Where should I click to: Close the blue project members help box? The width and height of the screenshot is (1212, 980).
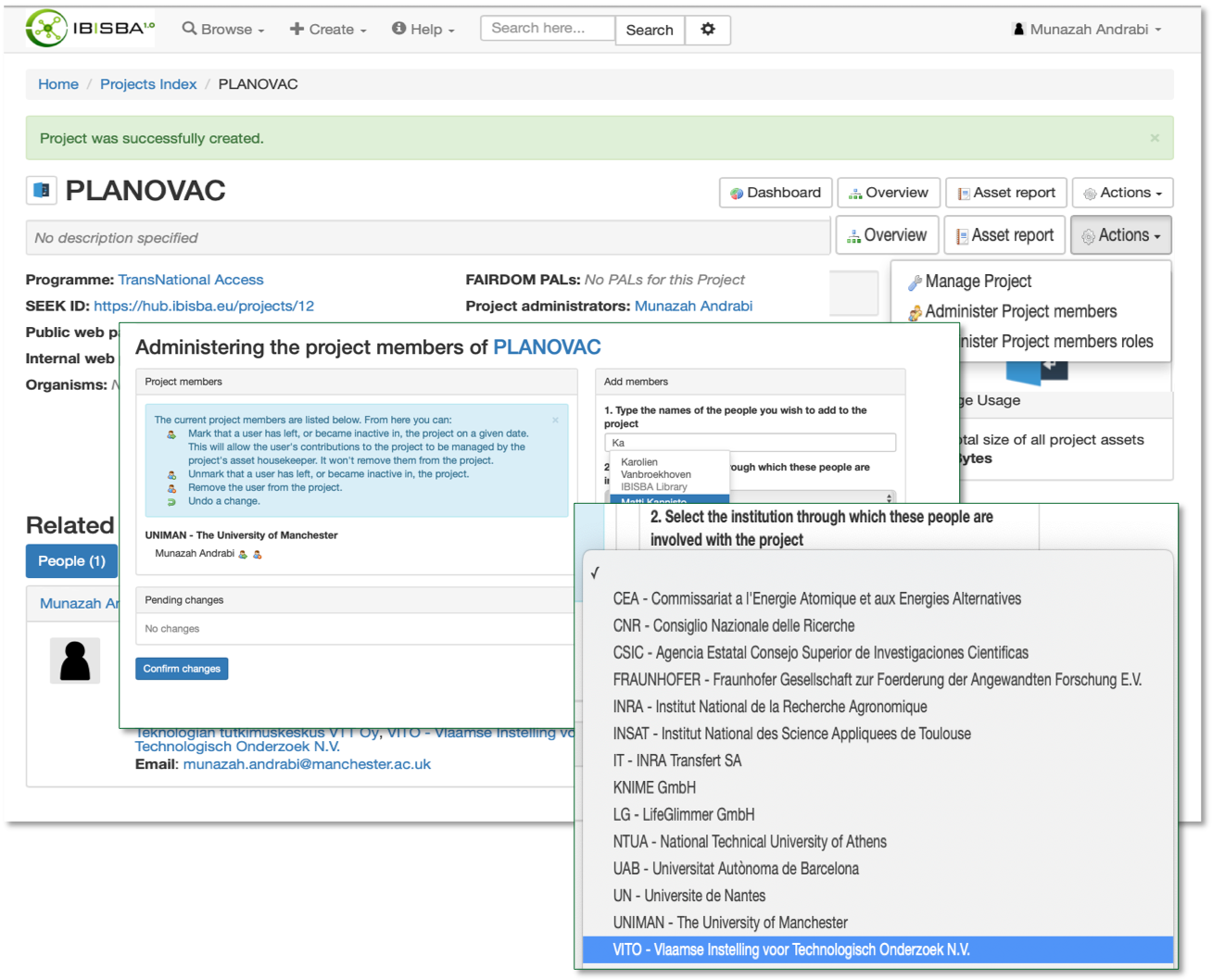556,420
